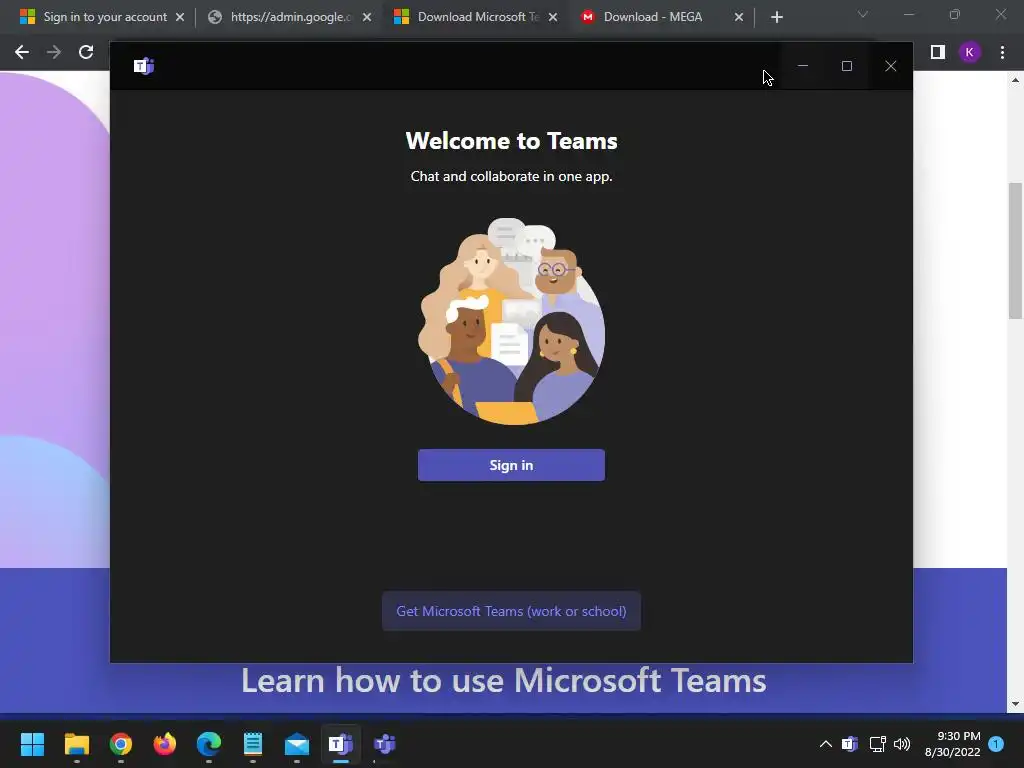Close the admin.google tab

point(367,17)
